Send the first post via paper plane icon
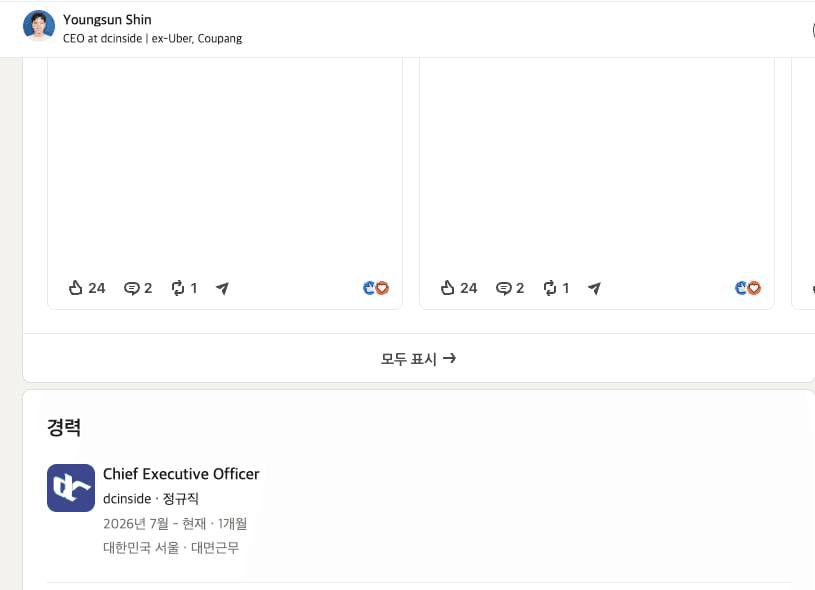The image size is (815, 590). 222,288
